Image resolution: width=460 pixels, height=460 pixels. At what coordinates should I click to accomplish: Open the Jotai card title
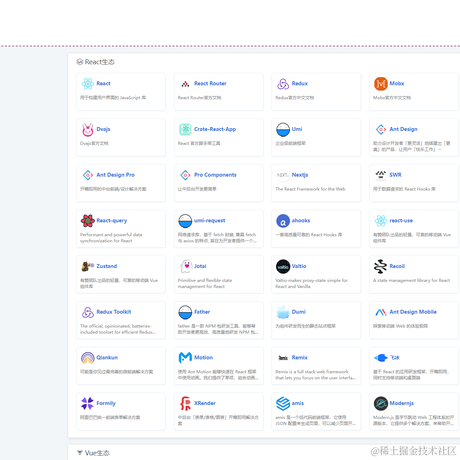tap(200, 266)
